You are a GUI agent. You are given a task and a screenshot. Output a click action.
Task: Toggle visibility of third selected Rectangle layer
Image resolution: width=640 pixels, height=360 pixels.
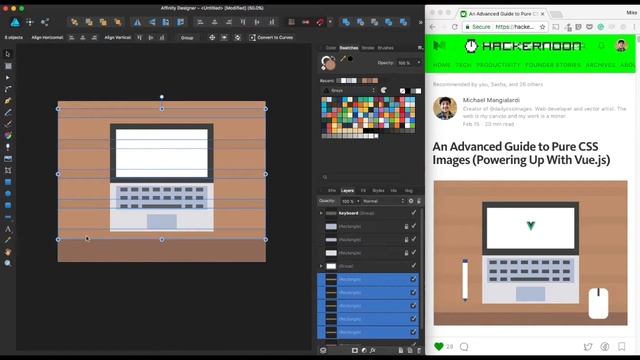413,306
